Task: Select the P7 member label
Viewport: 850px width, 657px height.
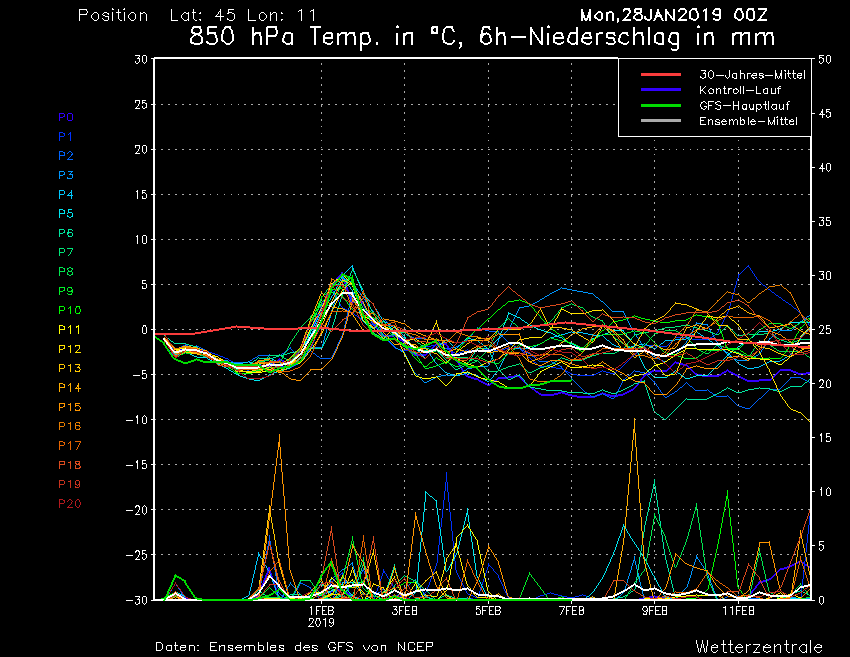Action: [x=66, y=252]
